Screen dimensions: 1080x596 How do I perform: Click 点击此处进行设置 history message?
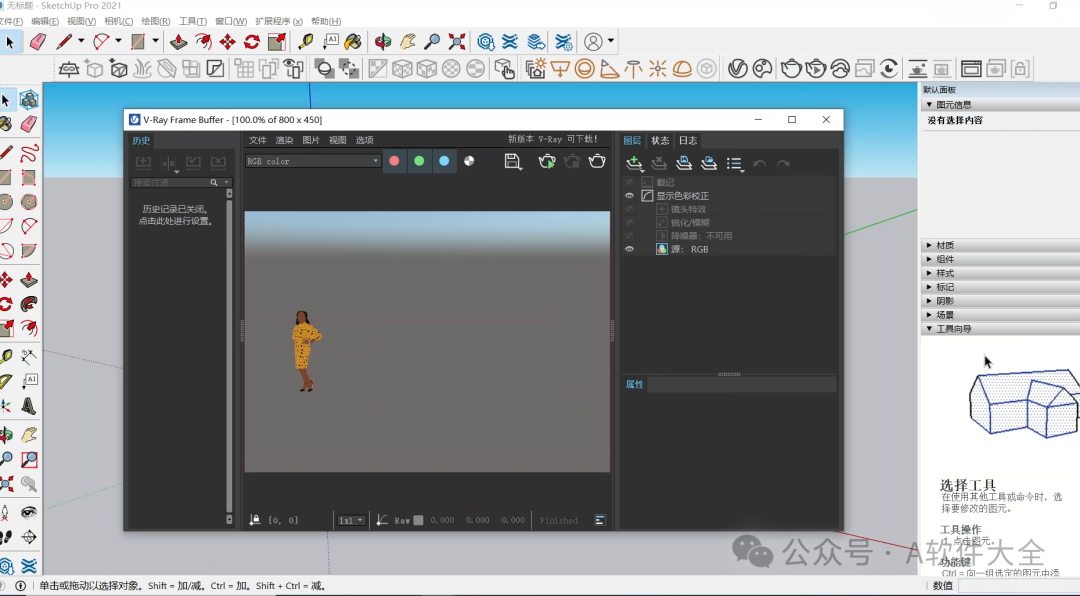tap(175, 221)
